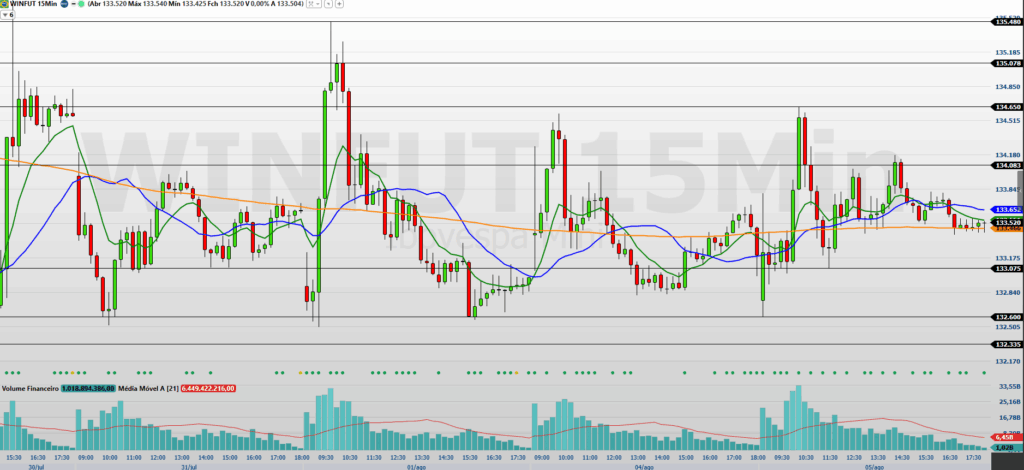Screen dimensions: 1024x470
Task: Click the 25,16B volume axis label
Action: (1010, 401)
